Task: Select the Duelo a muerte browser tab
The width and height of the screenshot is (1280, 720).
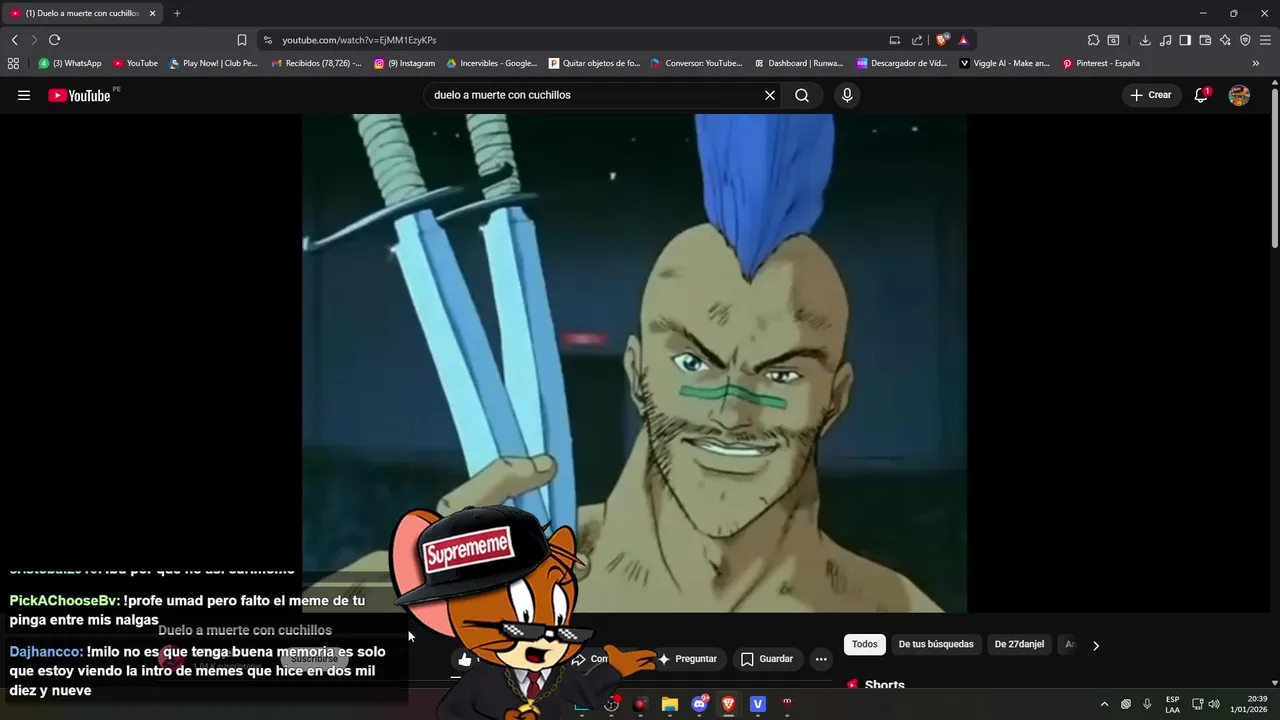Action: pyautogui.click(x=82, y=14)
